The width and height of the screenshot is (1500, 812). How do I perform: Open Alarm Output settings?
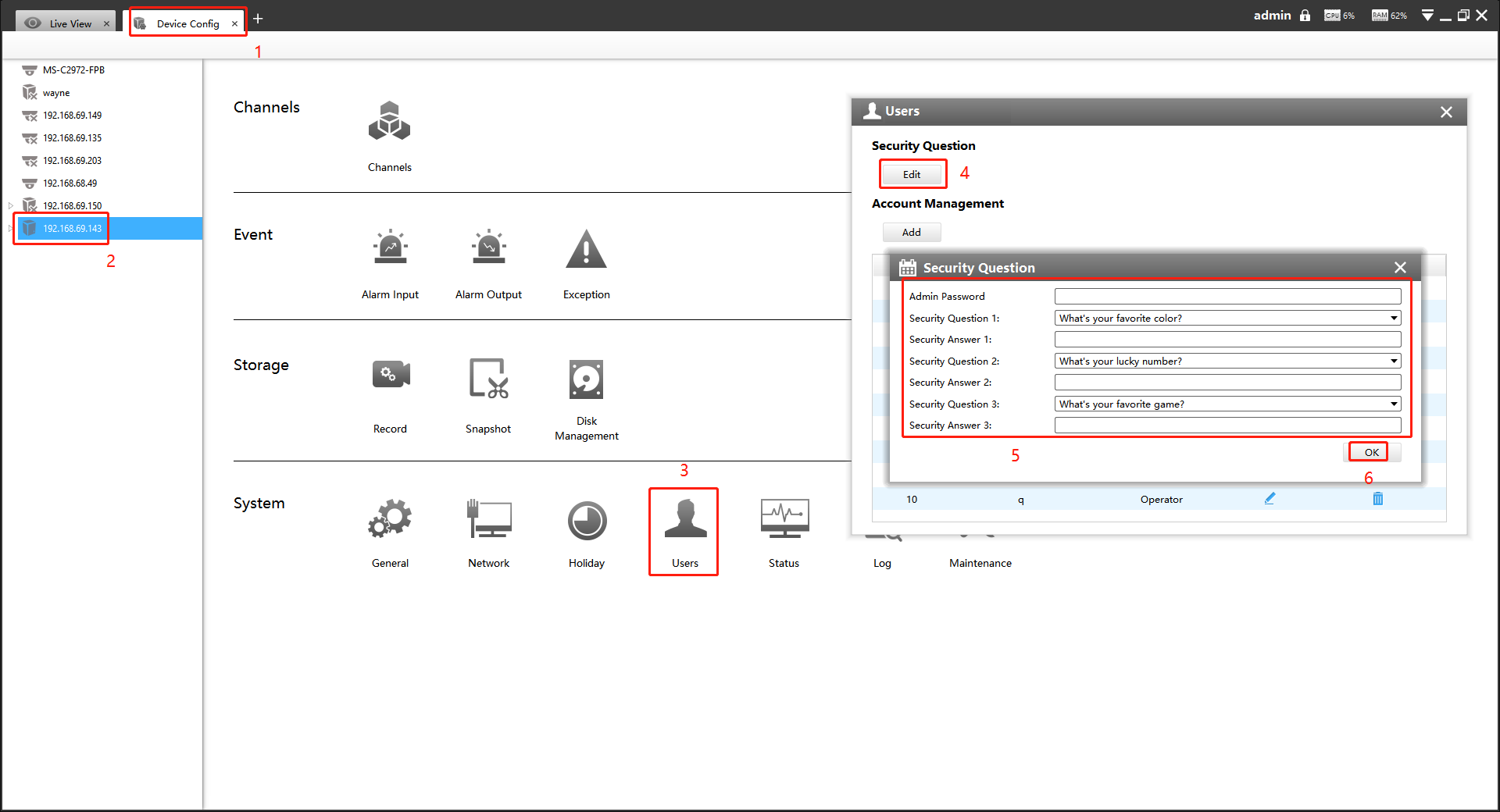tap(488, 248)
